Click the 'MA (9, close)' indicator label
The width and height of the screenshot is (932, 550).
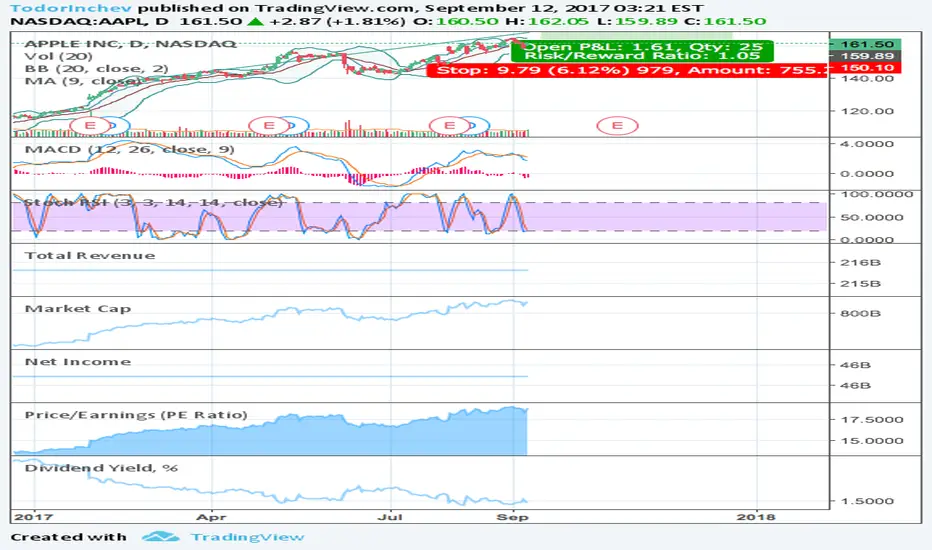tap(83, 81)
